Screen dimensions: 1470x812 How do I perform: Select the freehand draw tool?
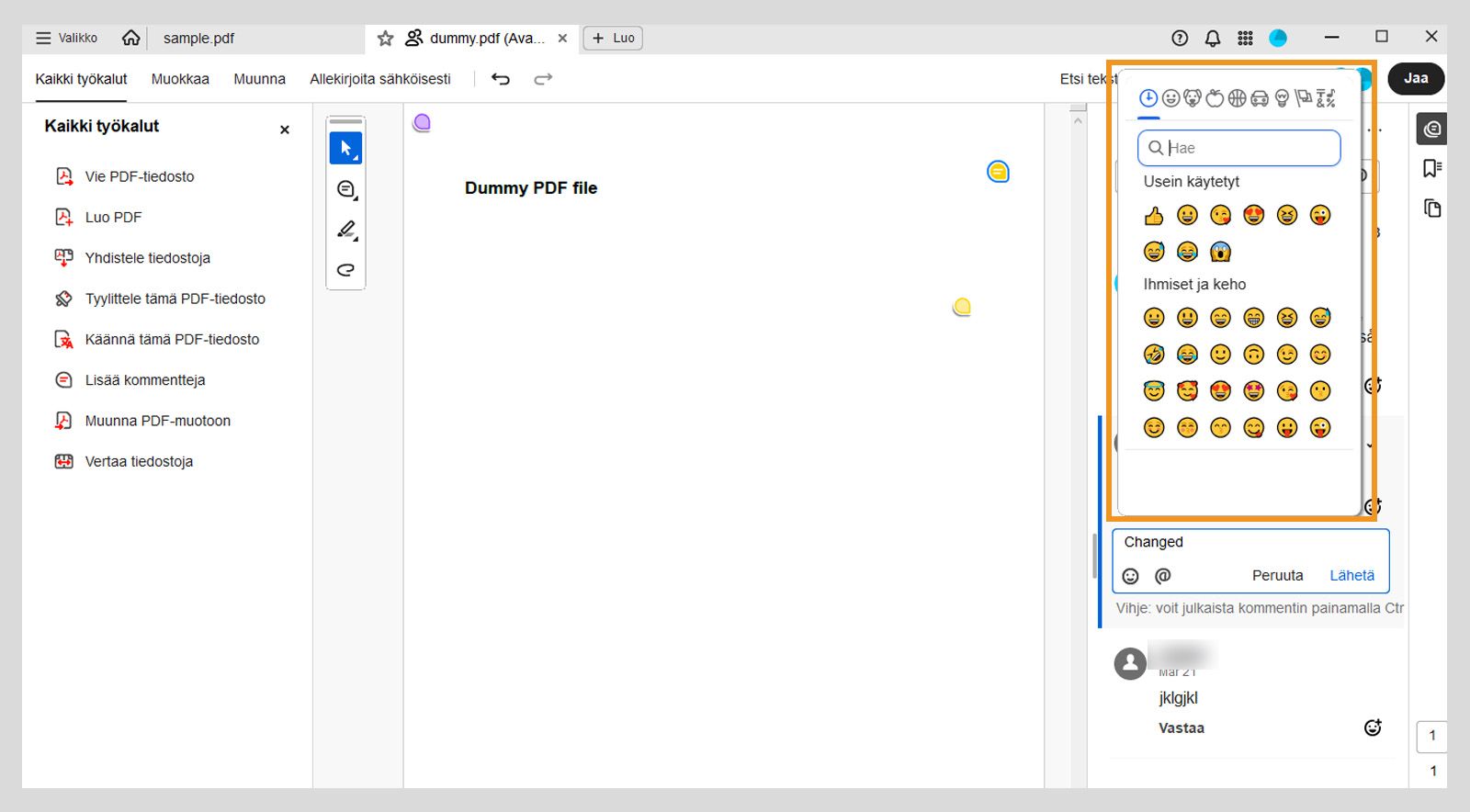(x=345, y=269)
